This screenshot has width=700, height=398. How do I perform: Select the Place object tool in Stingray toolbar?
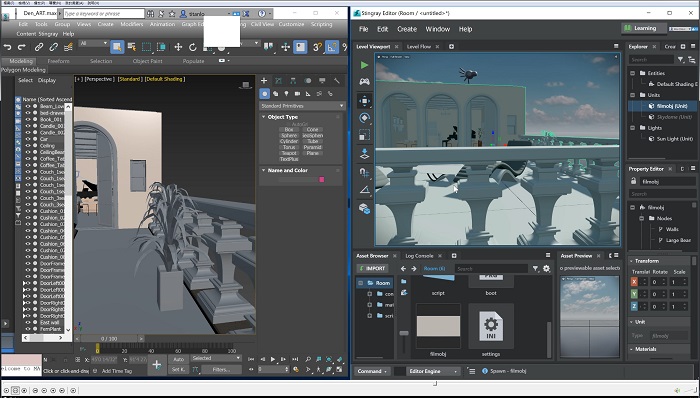coord(364,154)
